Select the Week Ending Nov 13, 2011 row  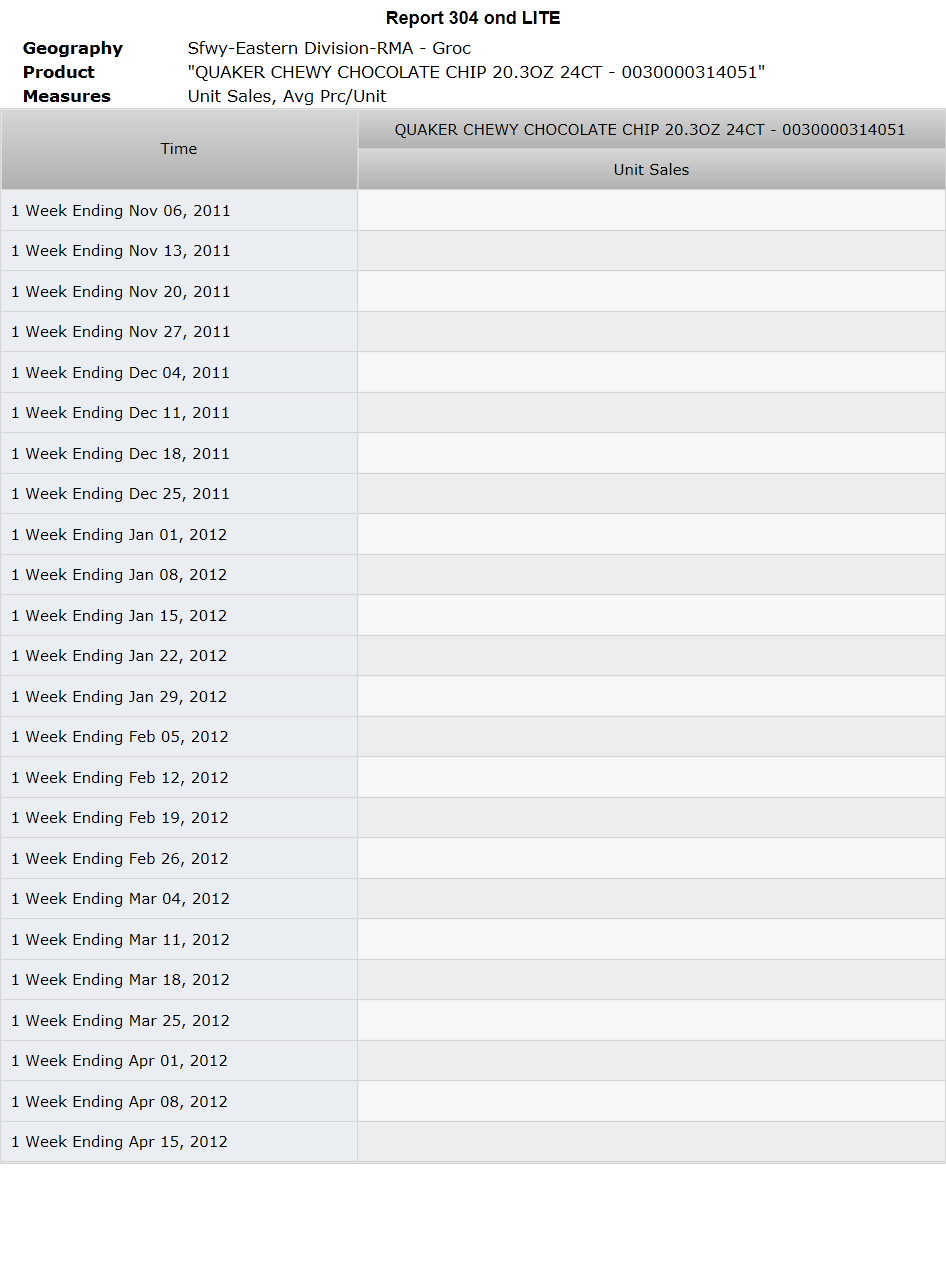tap(473, 251)
